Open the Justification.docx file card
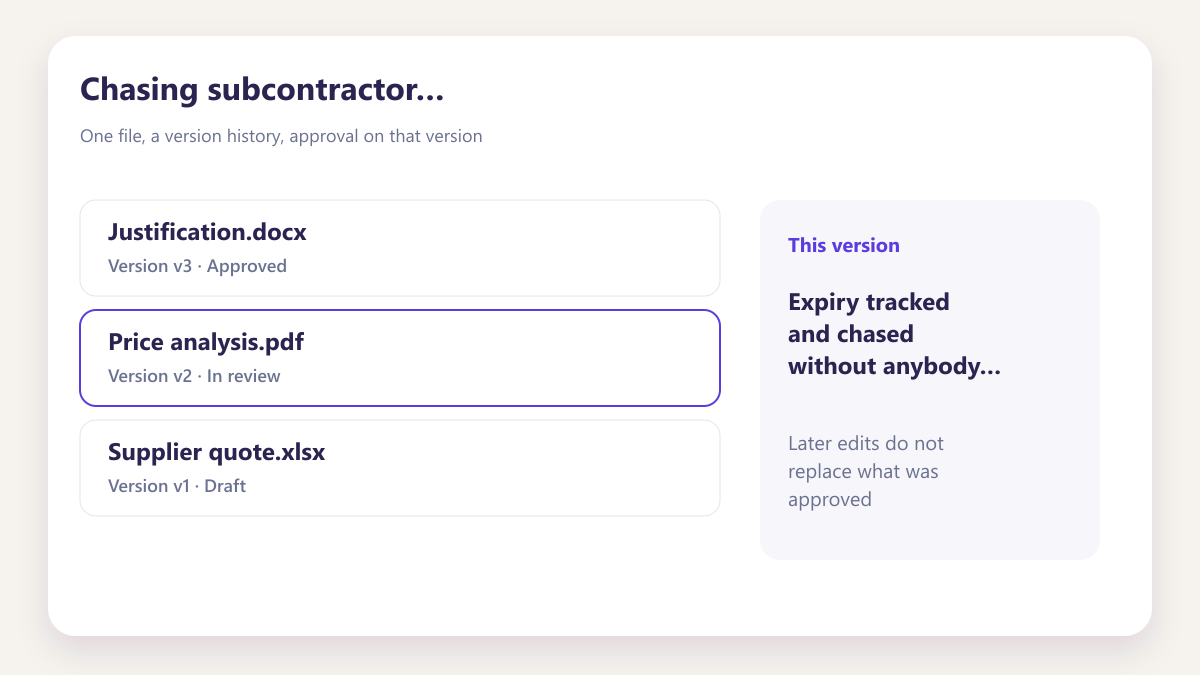The width and height of the screenshot is (1200, 675). click(x=400, y=248)
